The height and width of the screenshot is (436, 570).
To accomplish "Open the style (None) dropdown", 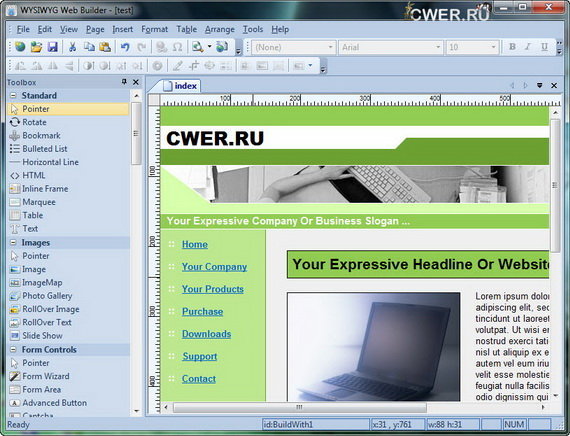I will (330, 47).
